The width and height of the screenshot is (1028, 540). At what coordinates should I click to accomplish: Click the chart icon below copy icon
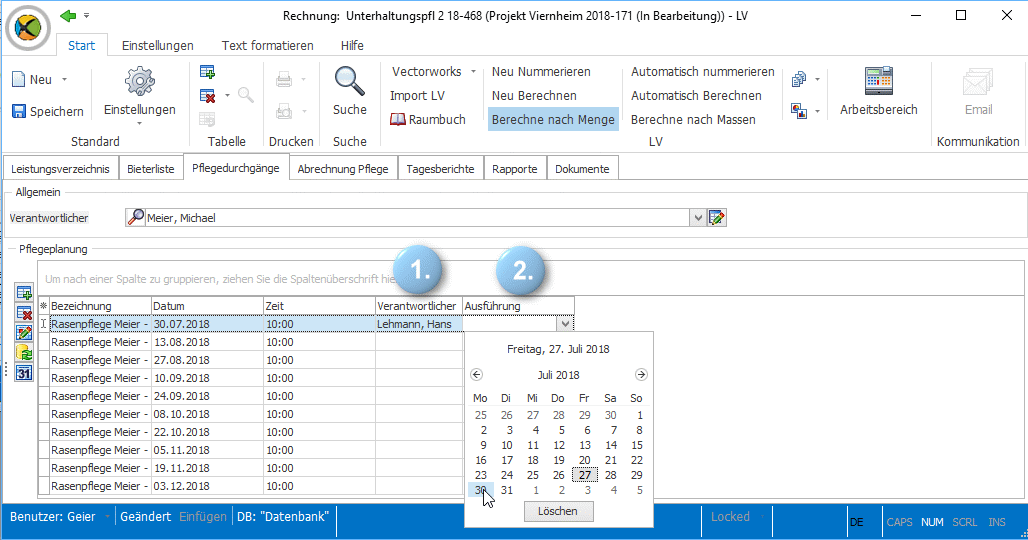coord(799,111)
